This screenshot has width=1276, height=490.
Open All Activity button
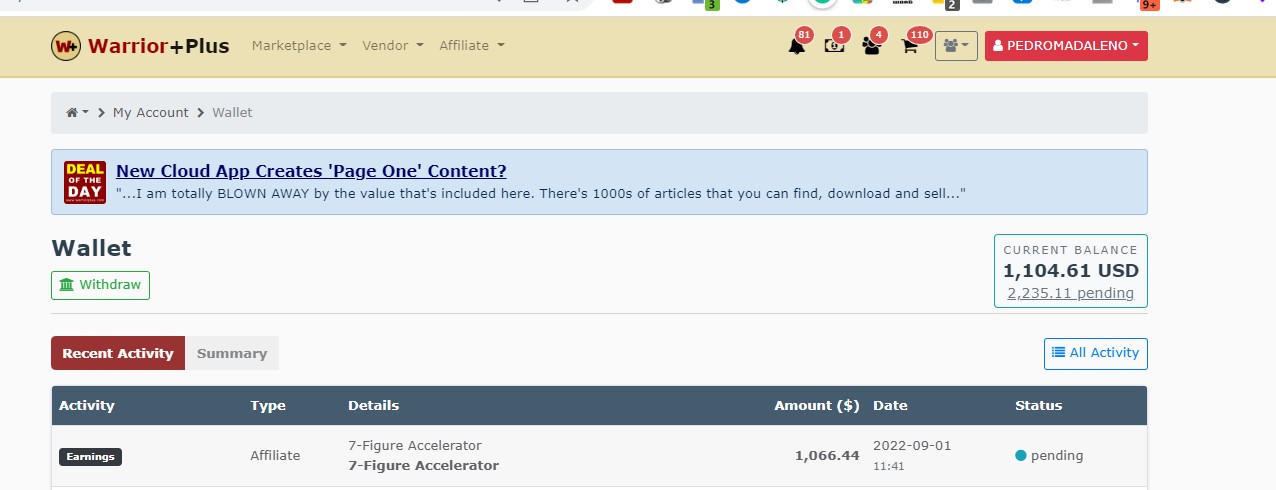[x=1095, y=353]
